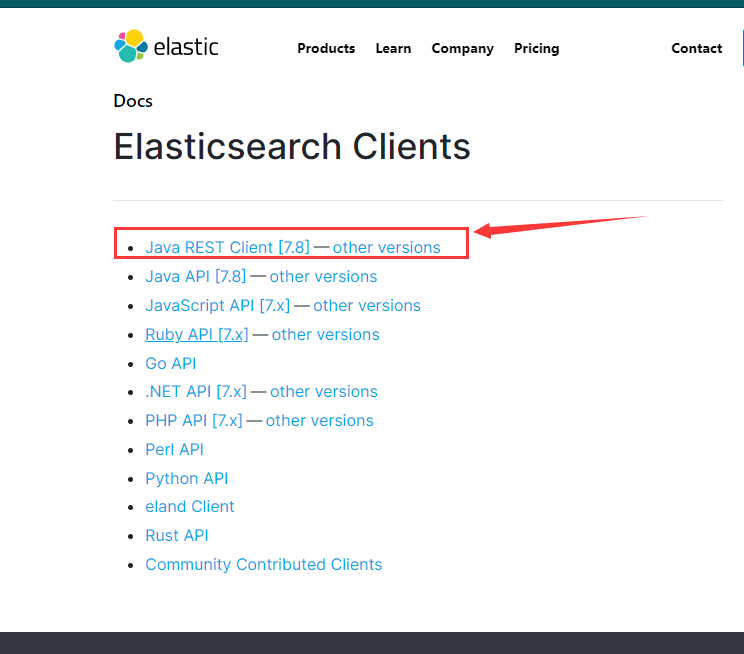Open the Rust API link
The image size is (744, 654).
(x=177, y=535)
